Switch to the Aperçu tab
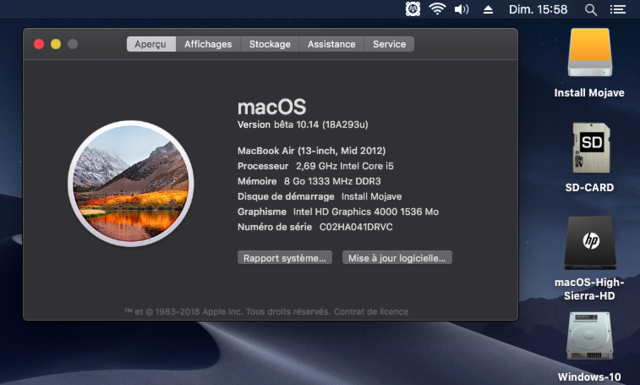 click(151, 44)
